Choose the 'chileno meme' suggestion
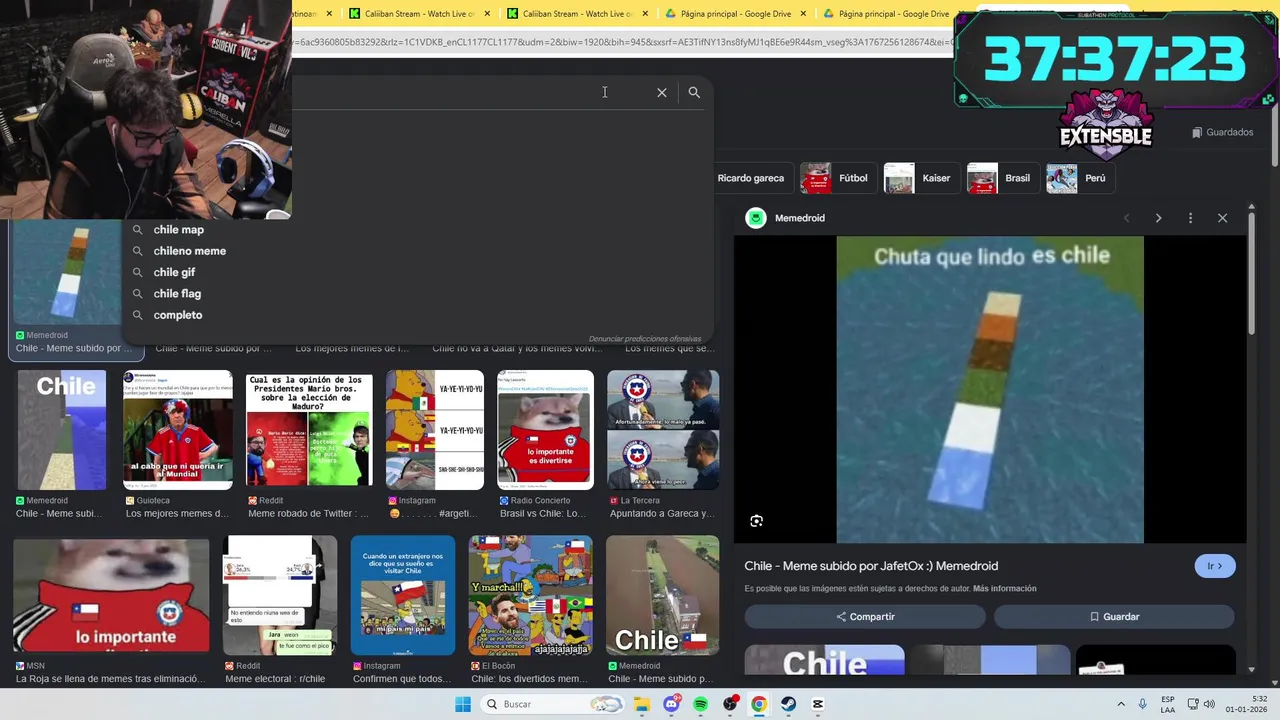 [x=190, y=251]
